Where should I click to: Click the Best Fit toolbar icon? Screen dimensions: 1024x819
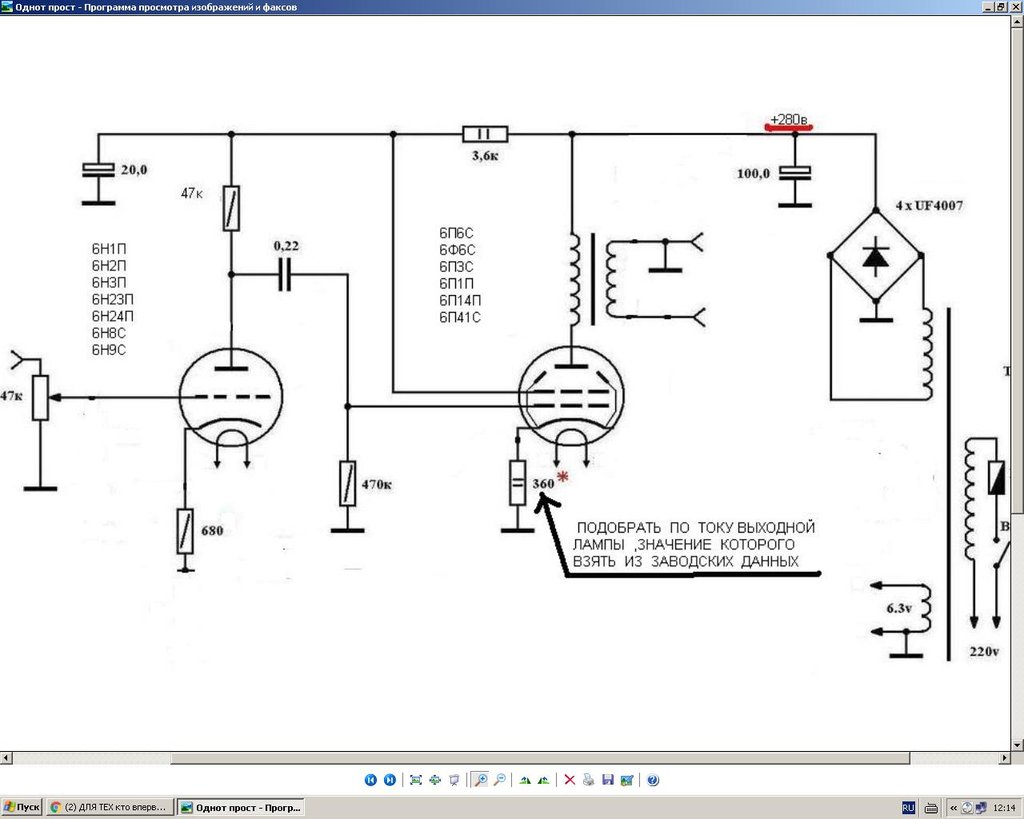(416, 780)
